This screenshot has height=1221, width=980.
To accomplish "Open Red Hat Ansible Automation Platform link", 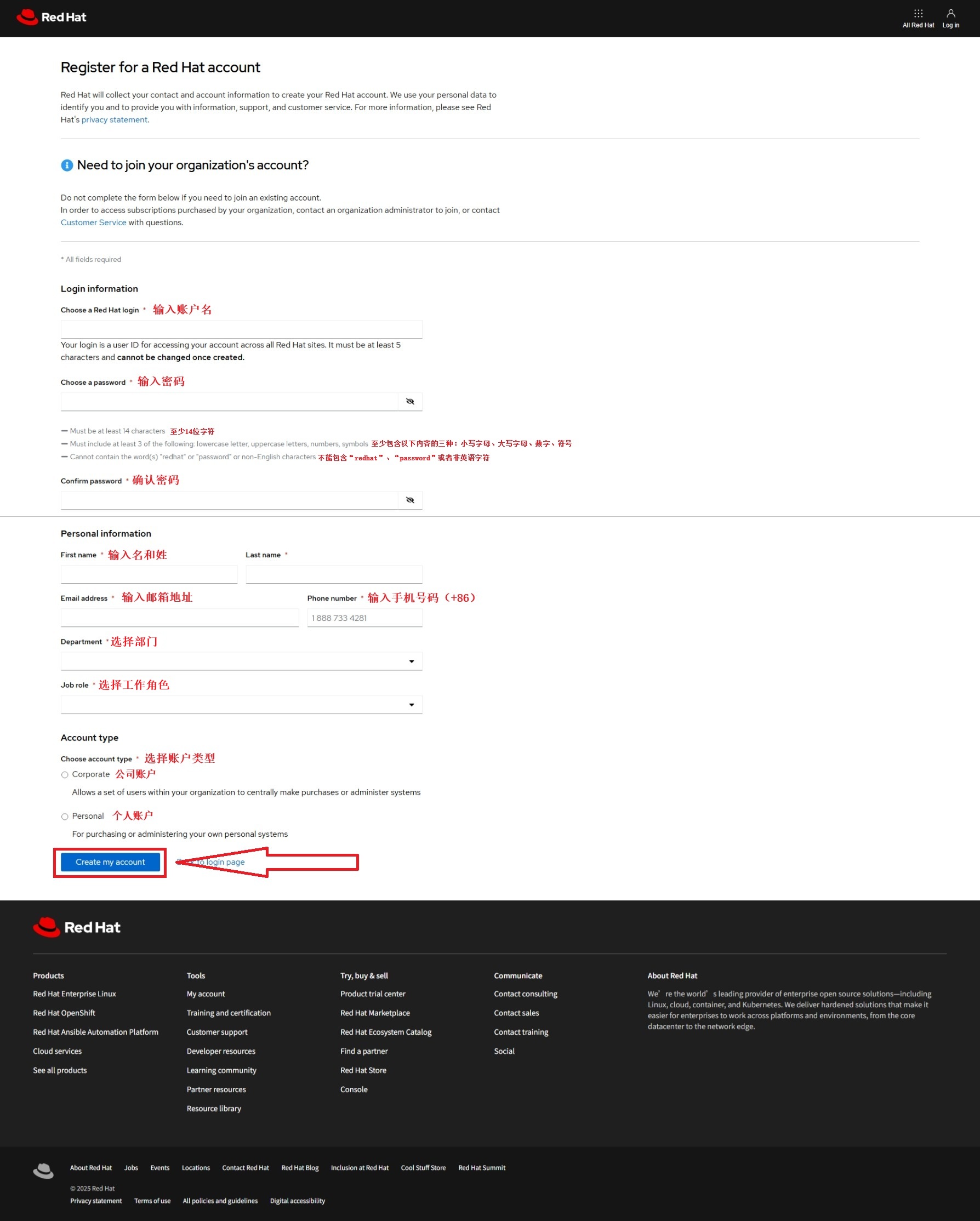I will 96,1032.
